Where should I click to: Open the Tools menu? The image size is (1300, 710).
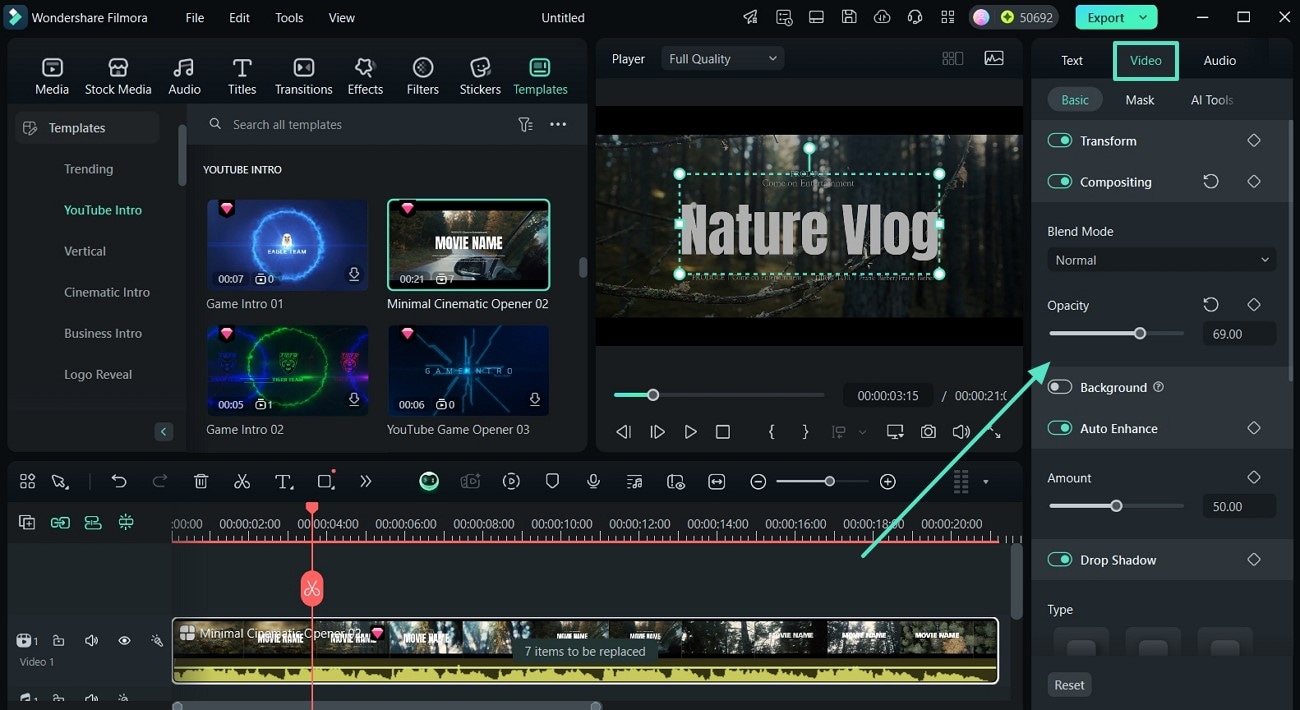[289, 18]
